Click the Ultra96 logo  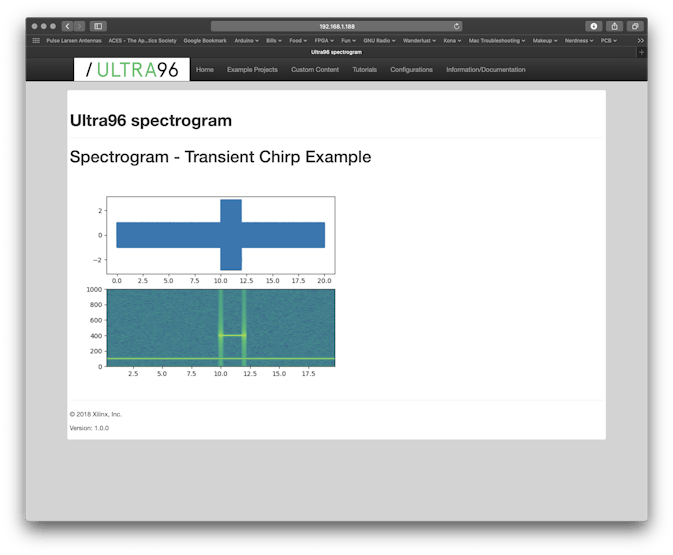pyautogui.click(x=132, y=70)
